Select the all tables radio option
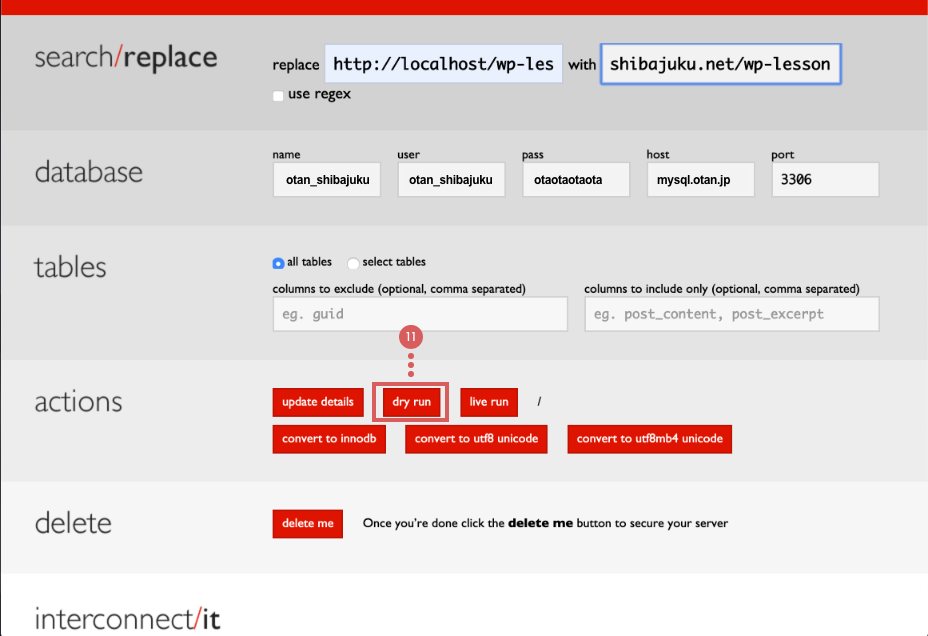The width and height of the screenshot is (928, 636). click(x=278, y=263)
